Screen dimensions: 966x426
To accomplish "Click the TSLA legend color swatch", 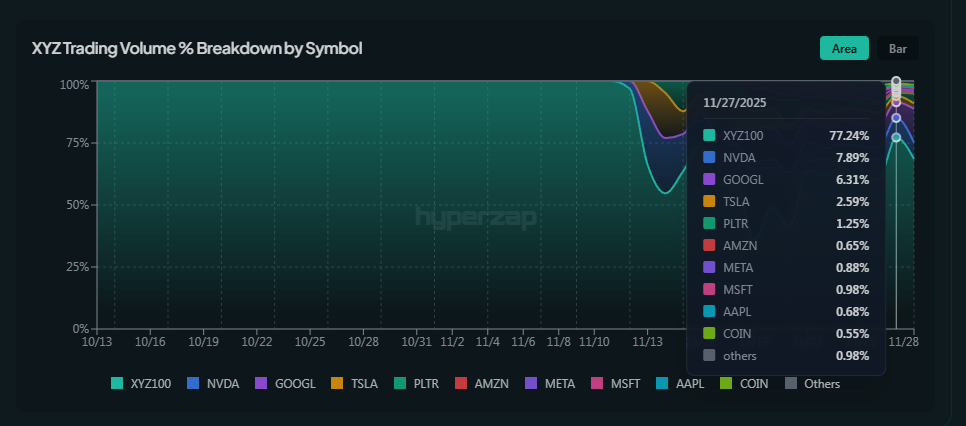I will pos(337,383).
